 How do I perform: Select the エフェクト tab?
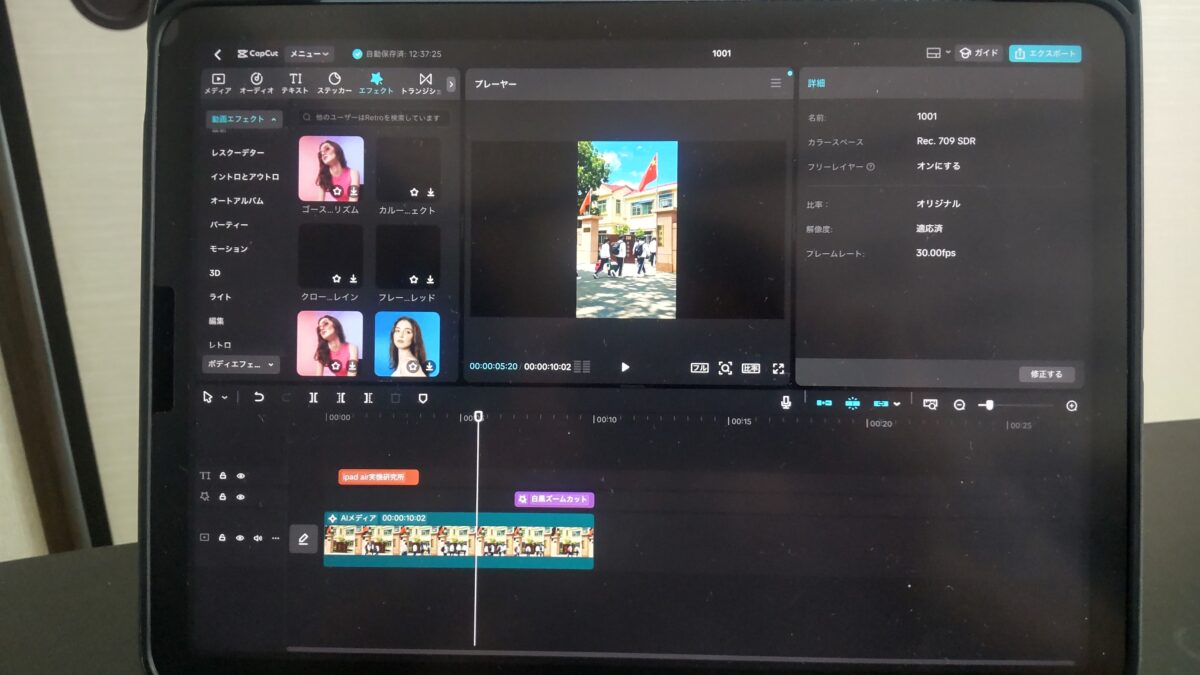(376, 83)
